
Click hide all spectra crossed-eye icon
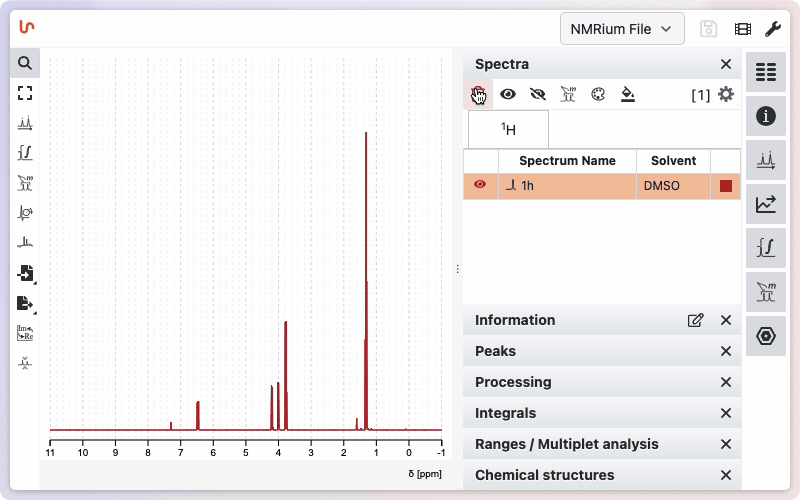tap(538, 95)
